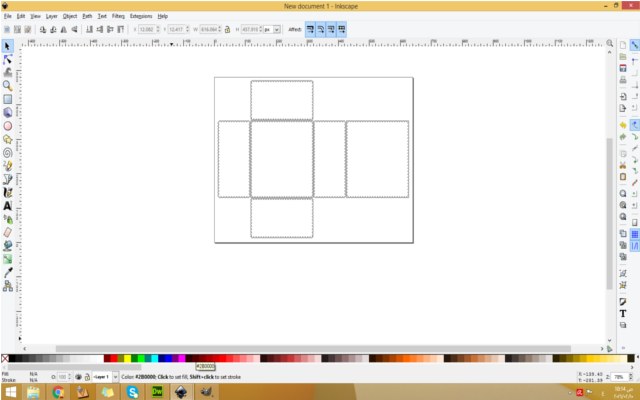This screenshot has width=640, height=400.
Task: Click the Raise to top icon
Action: coord(121,29)
